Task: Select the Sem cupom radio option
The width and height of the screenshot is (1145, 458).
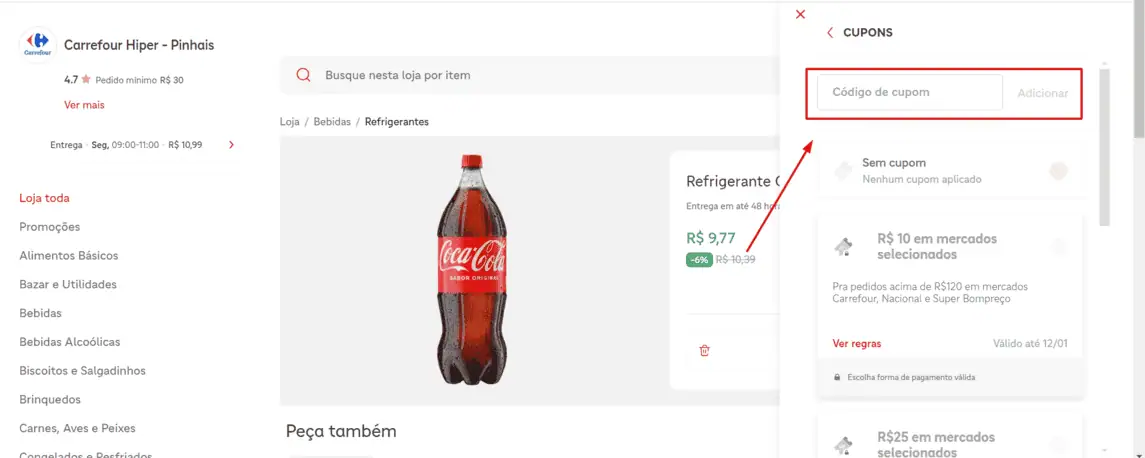Action: [x=1058, y=171]
